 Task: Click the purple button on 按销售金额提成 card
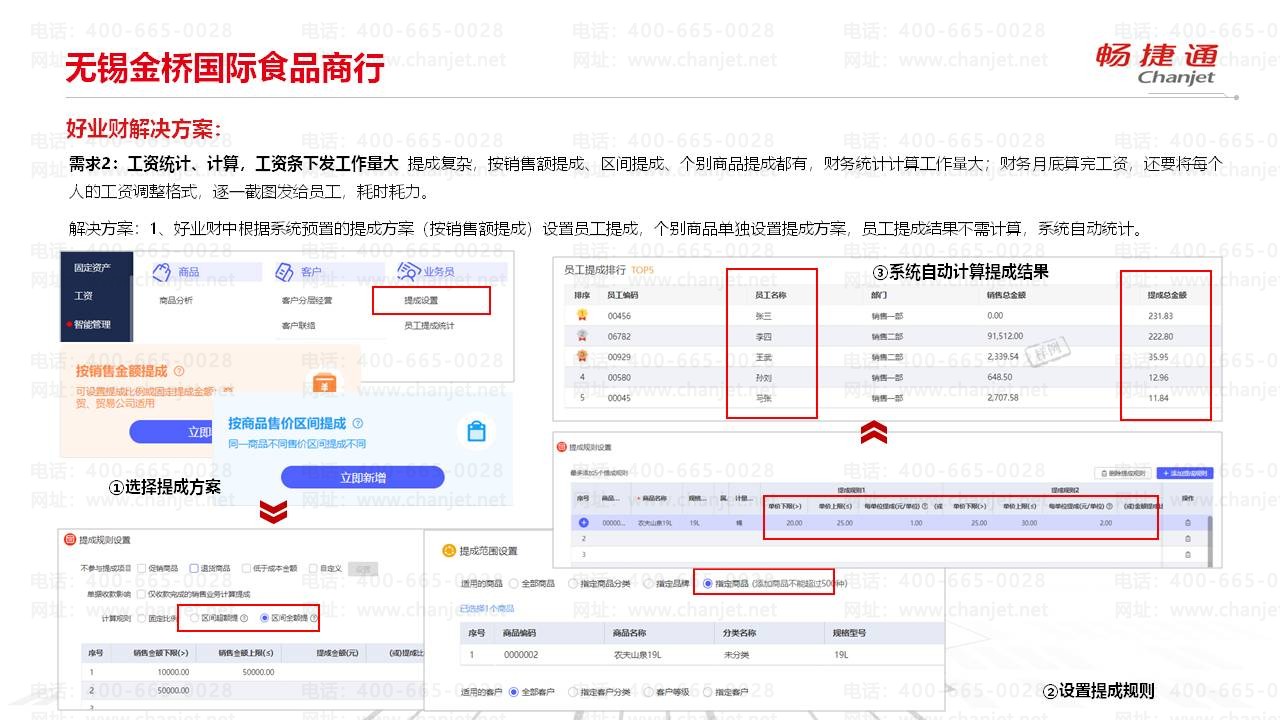172,432
